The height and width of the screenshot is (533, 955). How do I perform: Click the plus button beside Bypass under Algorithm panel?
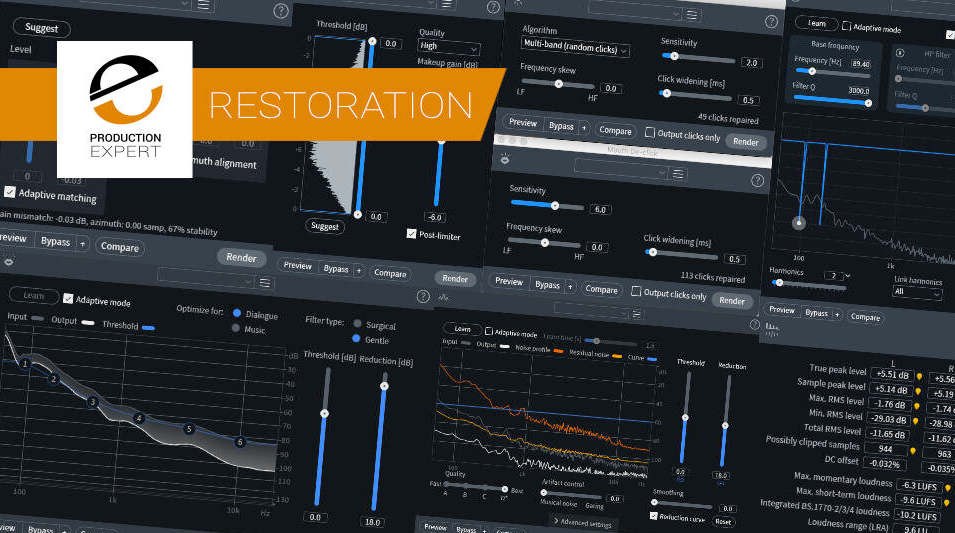(583, 128)
